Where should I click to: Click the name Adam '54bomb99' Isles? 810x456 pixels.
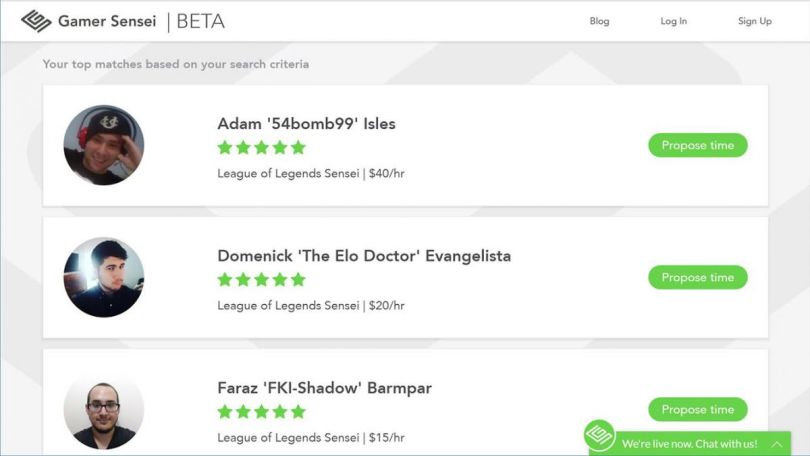306,124
